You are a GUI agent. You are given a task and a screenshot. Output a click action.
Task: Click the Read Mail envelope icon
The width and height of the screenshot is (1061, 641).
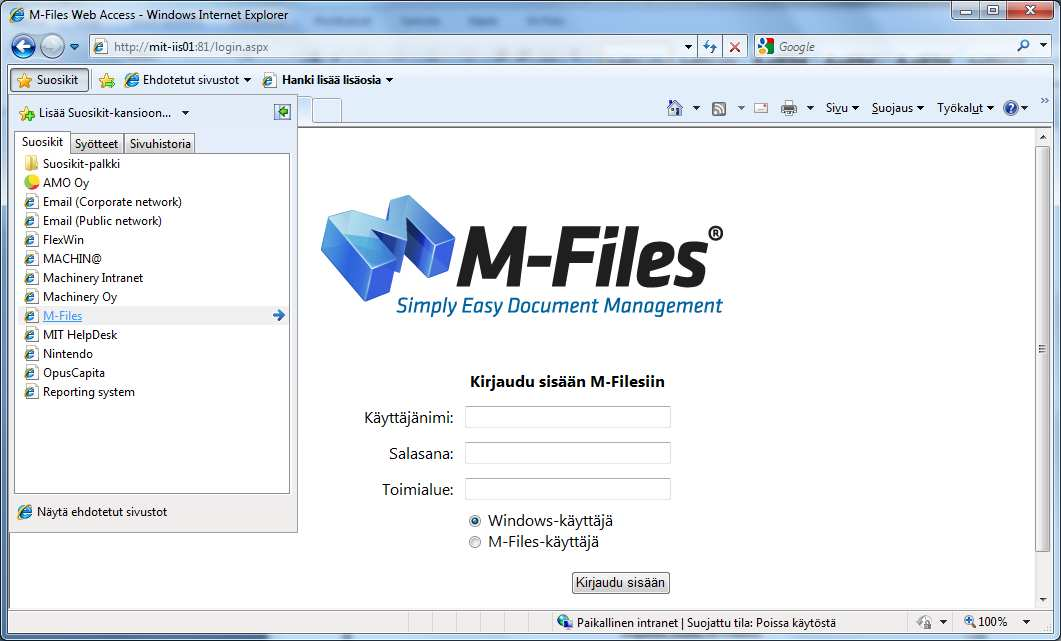[x=761, y=108]
